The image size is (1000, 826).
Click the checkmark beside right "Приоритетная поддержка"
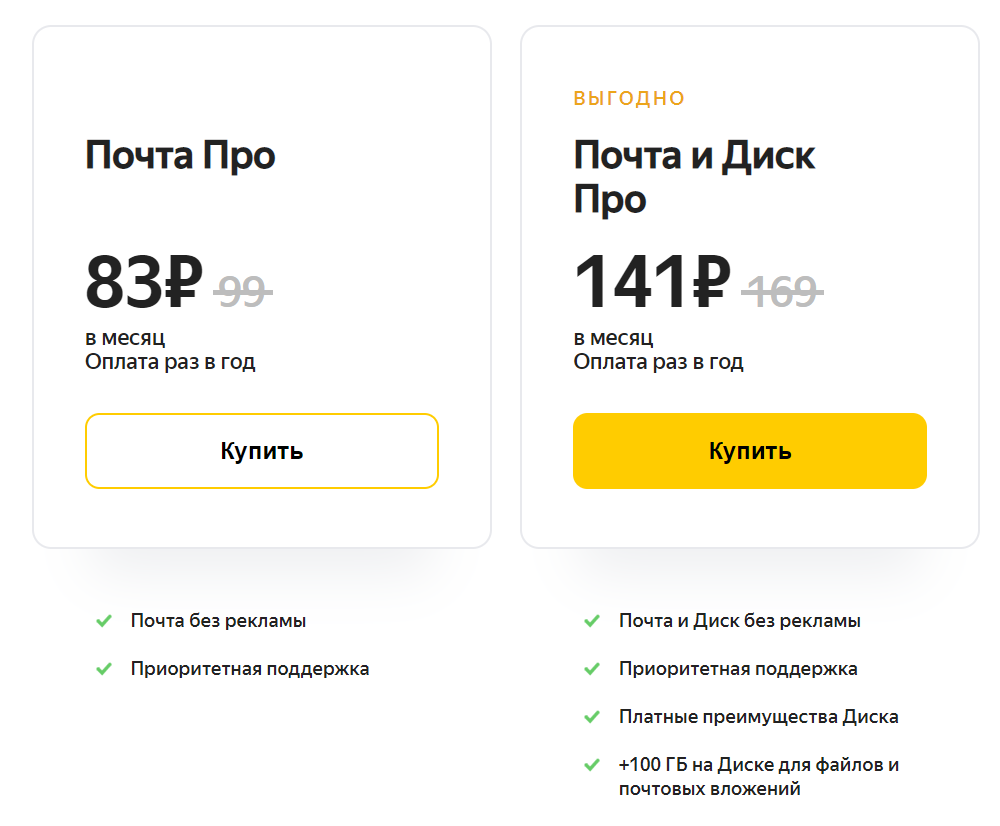(x=590, y=668)
